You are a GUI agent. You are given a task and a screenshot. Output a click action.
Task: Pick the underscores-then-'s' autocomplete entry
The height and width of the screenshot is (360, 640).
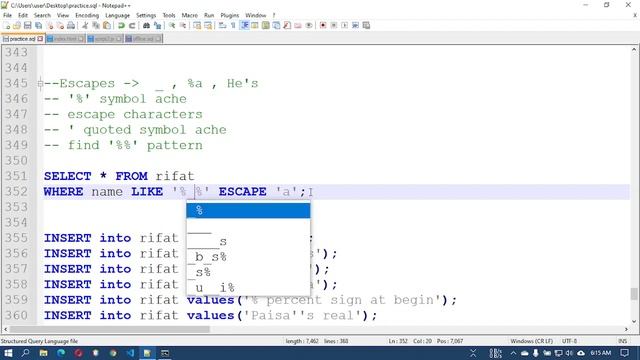coord(248,241)
